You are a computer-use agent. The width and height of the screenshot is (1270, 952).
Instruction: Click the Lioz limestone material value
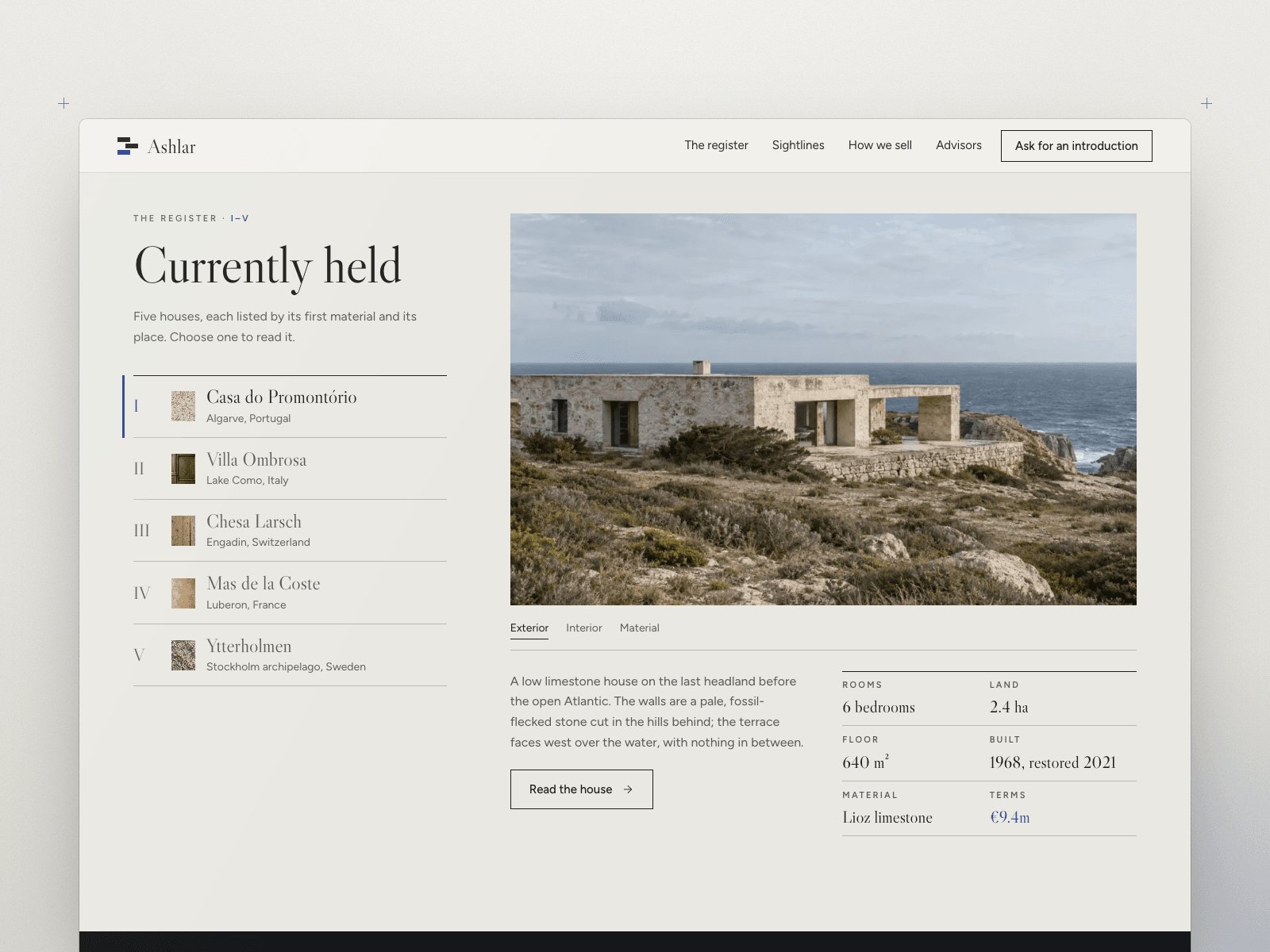887,817
